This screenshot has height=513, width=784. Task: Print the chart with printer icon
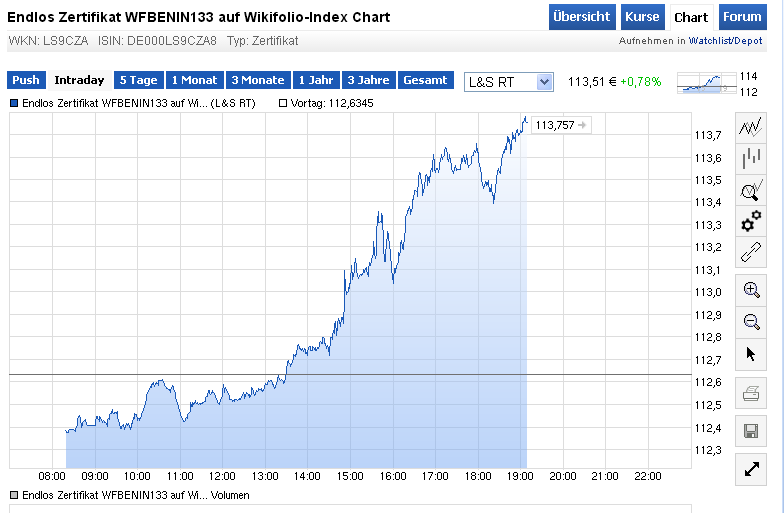(751, 393)
